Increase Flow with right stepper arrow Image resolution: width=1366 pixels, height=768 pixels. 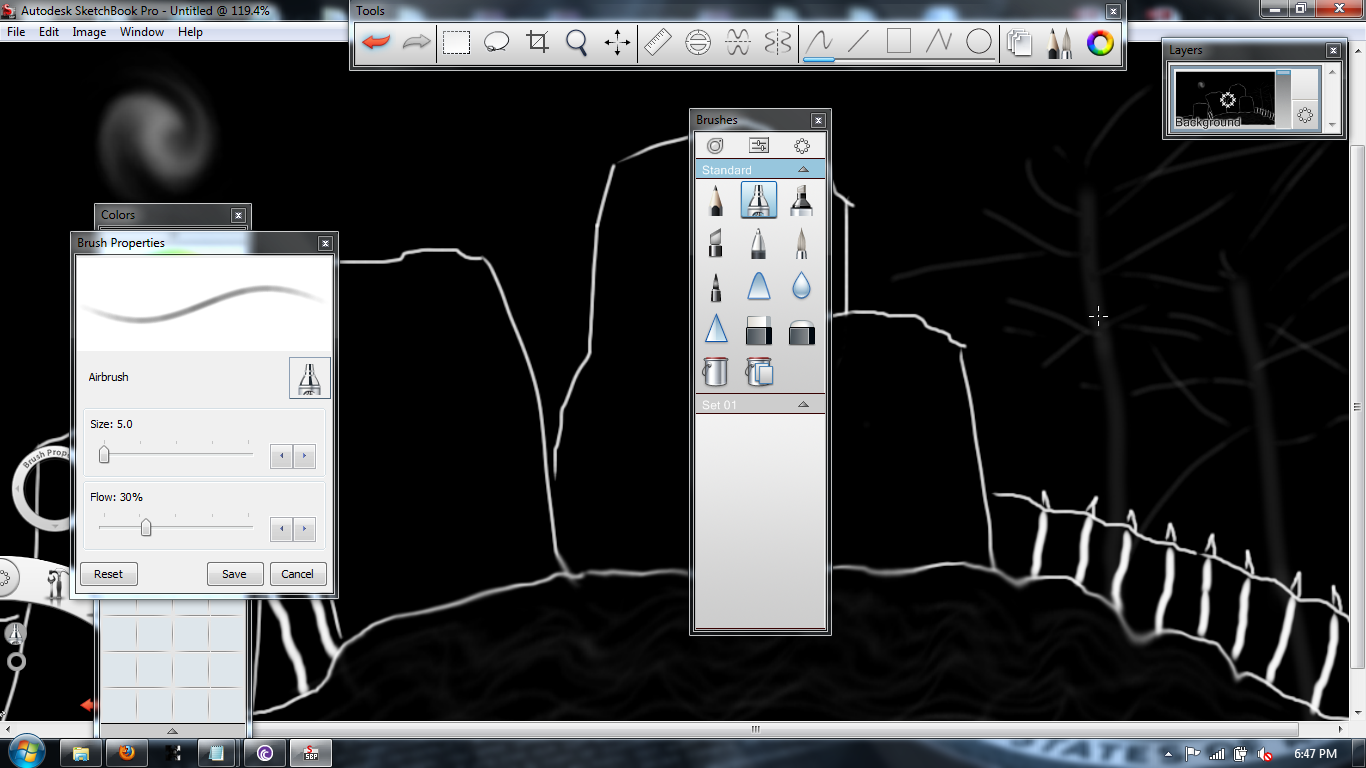[x=305, y=529]
